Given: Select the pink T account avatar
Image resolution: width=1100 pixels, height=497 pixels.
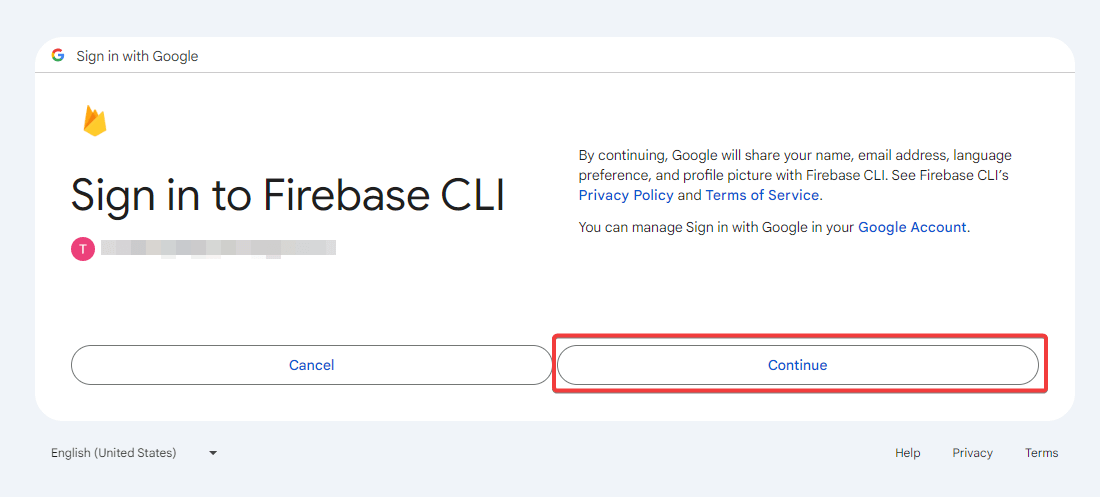Looking at the screenshot, I should point(82,248).
